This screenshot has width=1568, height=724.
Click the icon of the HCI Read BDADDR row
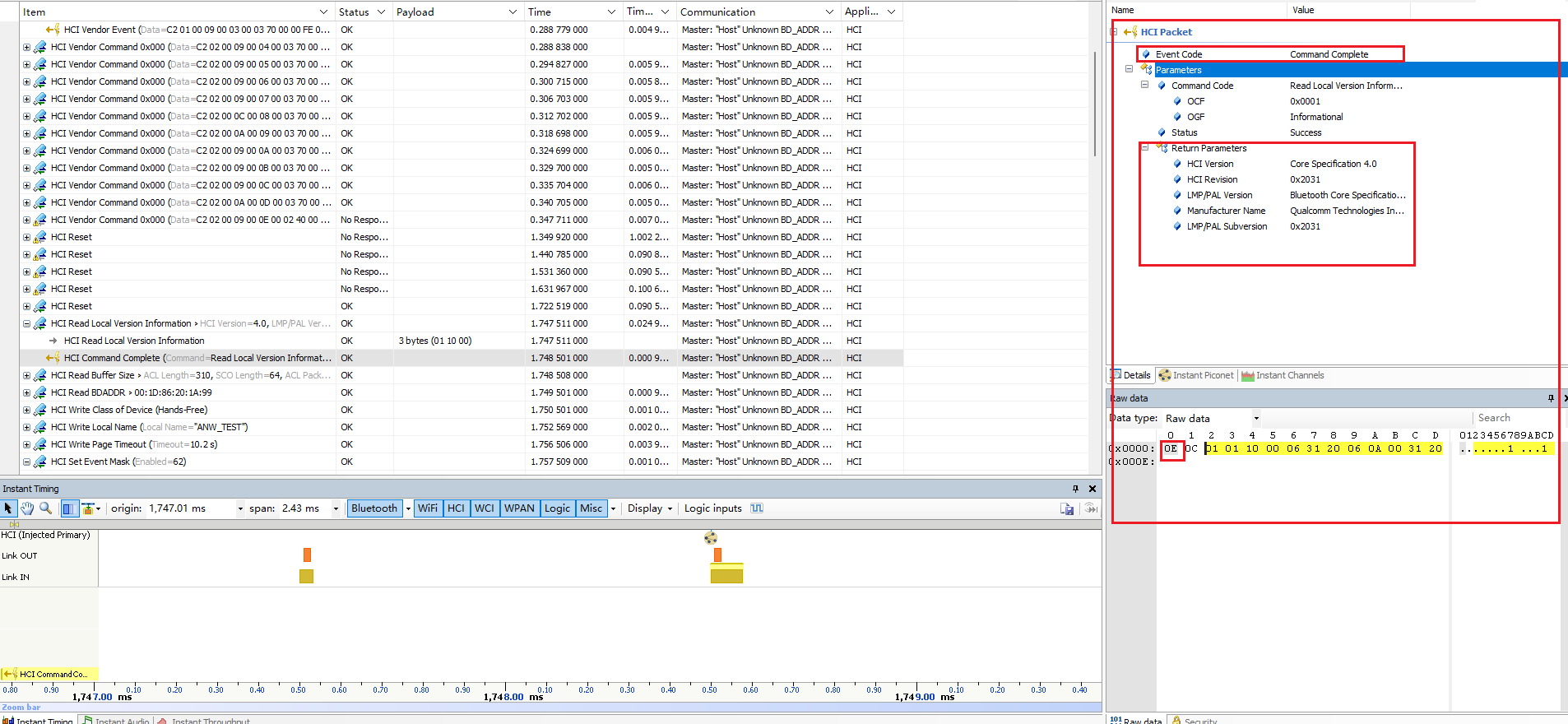(x=39, y=392)
